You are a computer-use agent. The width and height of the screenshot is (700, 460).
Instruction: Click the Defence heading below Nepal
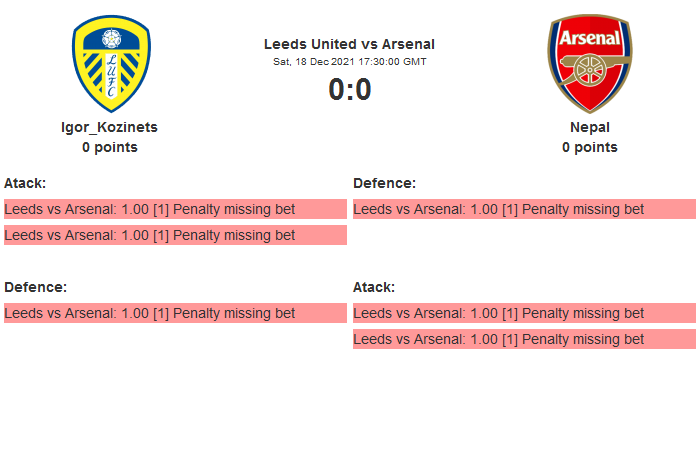pos(384,183)
